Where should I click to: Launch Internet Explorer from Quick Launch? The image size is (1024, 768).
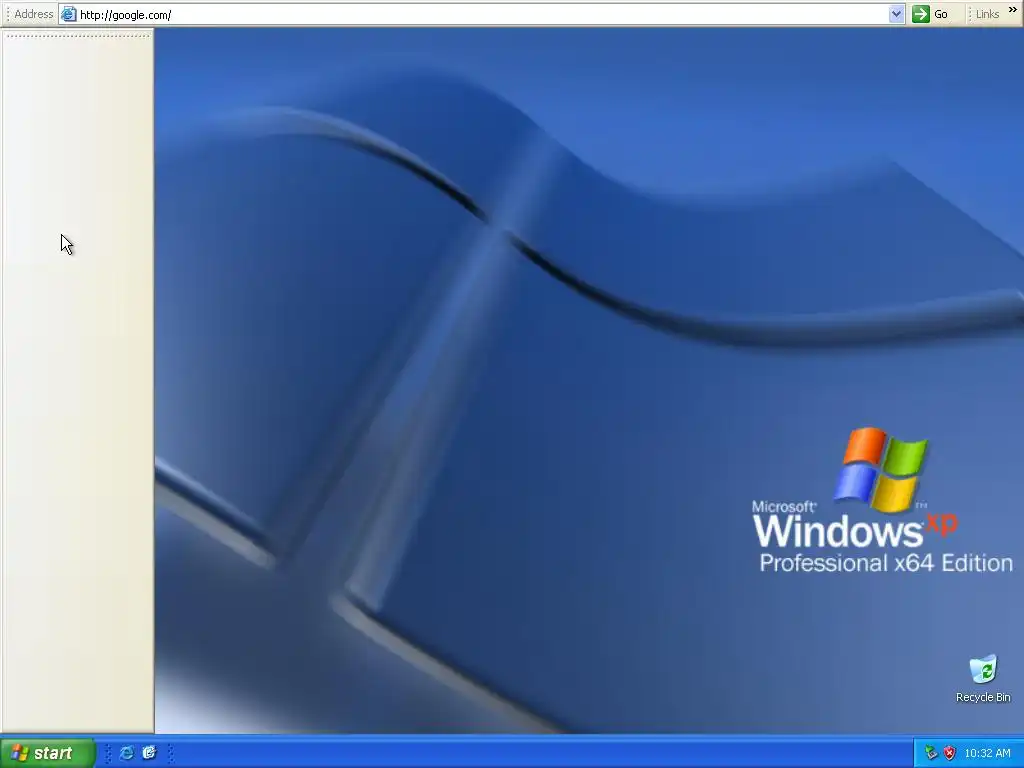[127, 753]
